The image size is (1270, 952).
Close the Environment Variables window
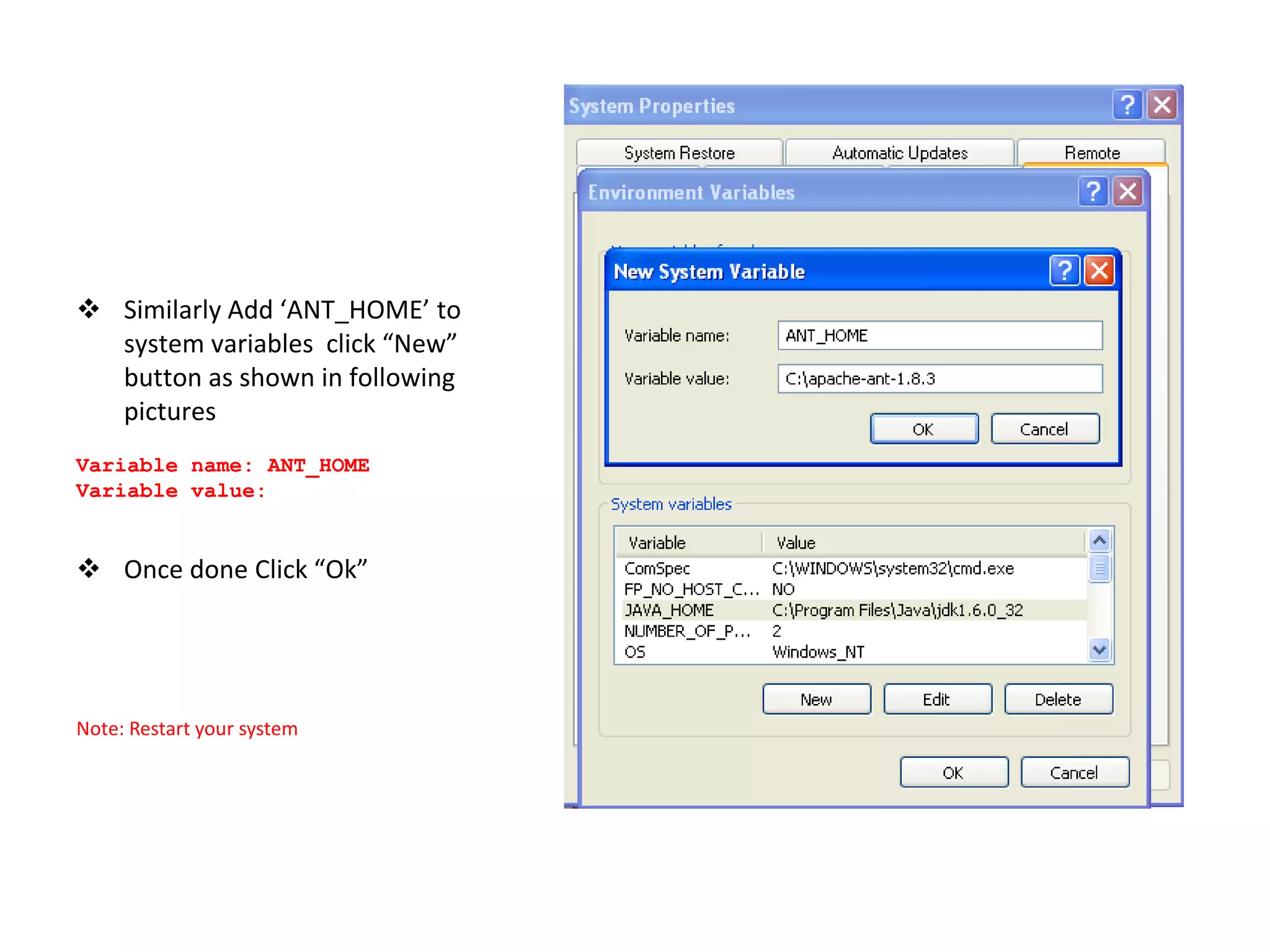pos(1128,192)
